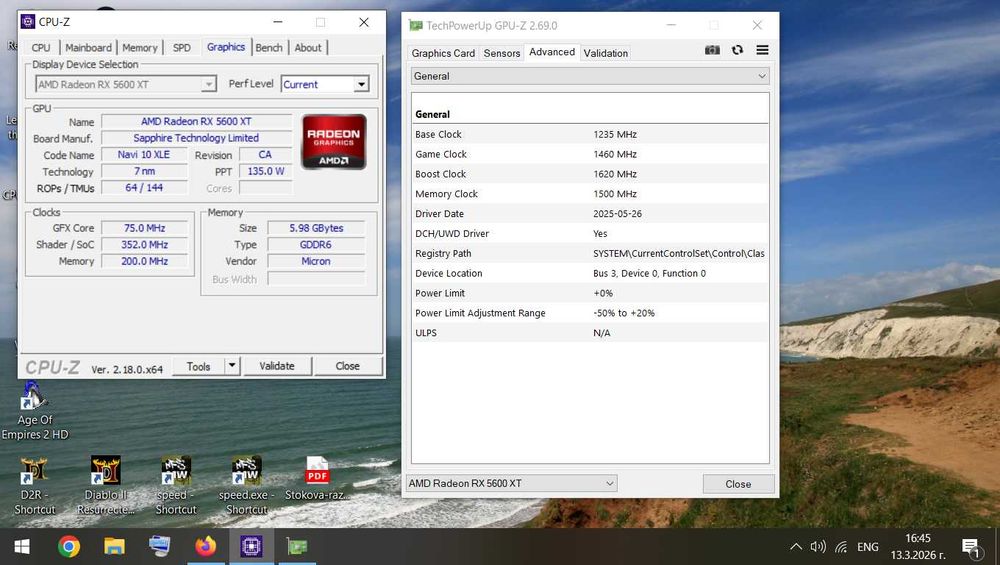Click the Validate button in CPU-Z
Viewport: 1000px width, 565px height.
coord(277,366)
